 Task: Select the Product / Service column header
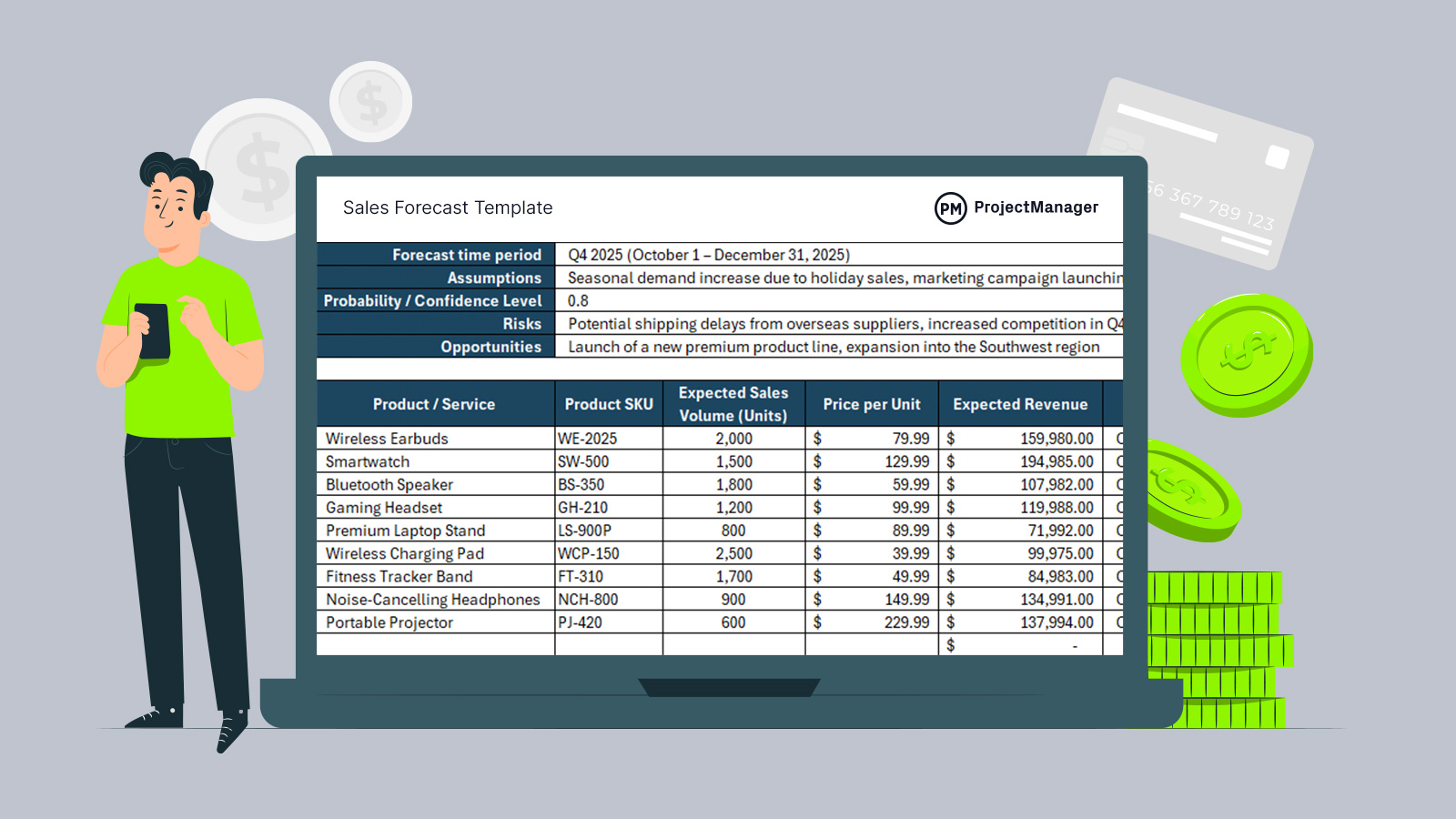434,404
